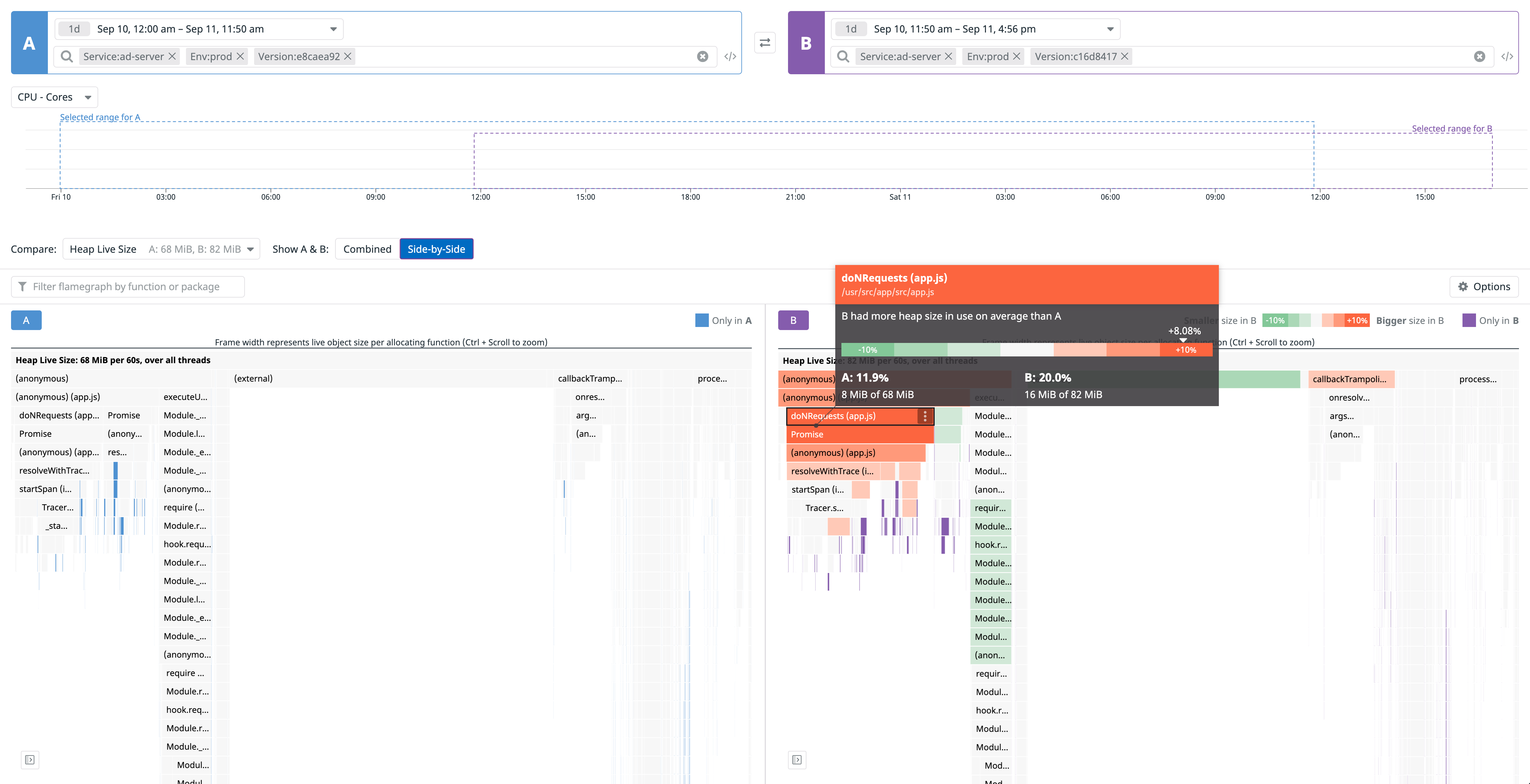Image resolution: width=1530 pixels, height=784 pixels.
Task: Click the magnifier icon in query B
Action: 843,56
